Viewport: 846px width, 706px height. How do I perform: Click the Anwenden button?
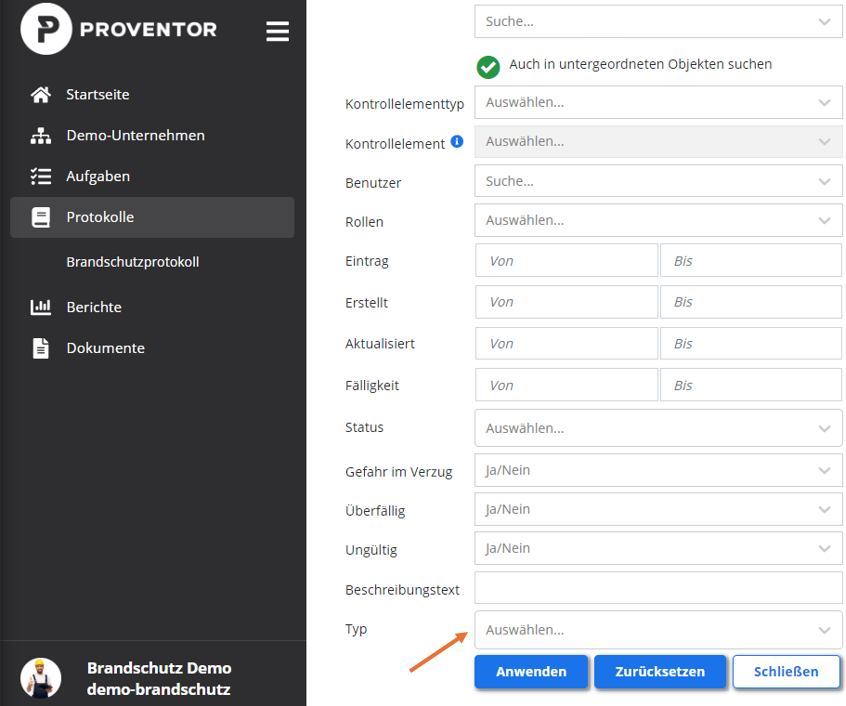[531, 672]
